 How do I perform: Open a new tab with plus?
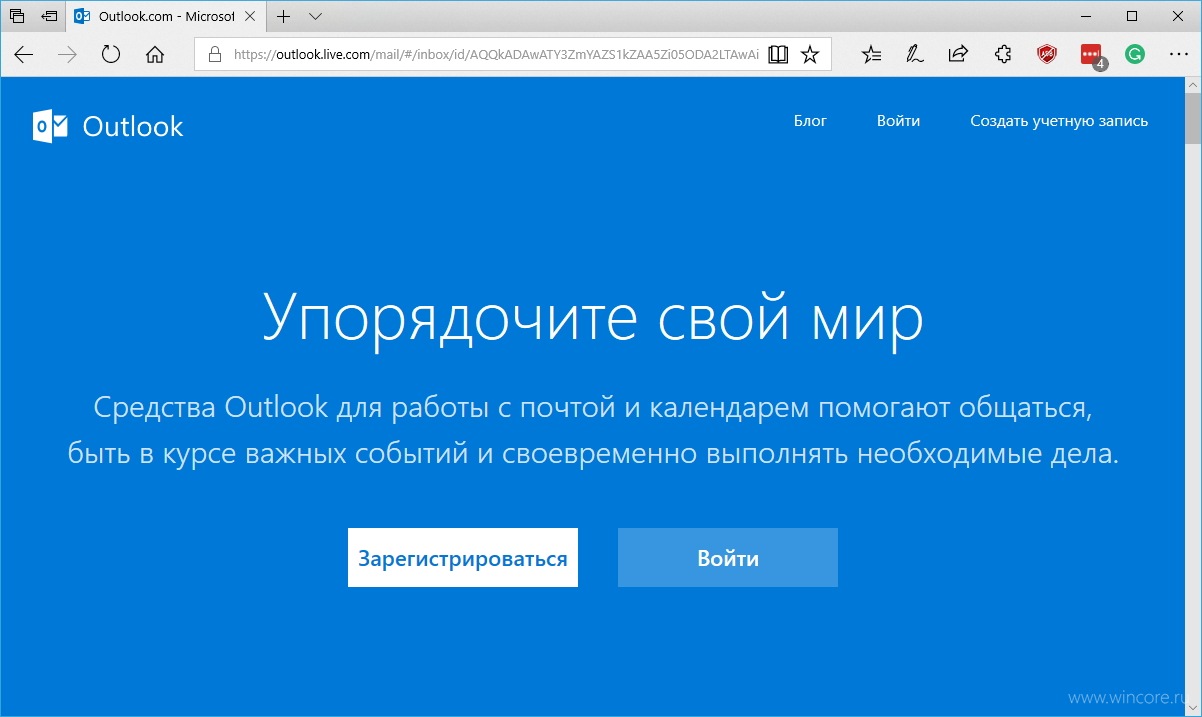click(x=284, y=16)
